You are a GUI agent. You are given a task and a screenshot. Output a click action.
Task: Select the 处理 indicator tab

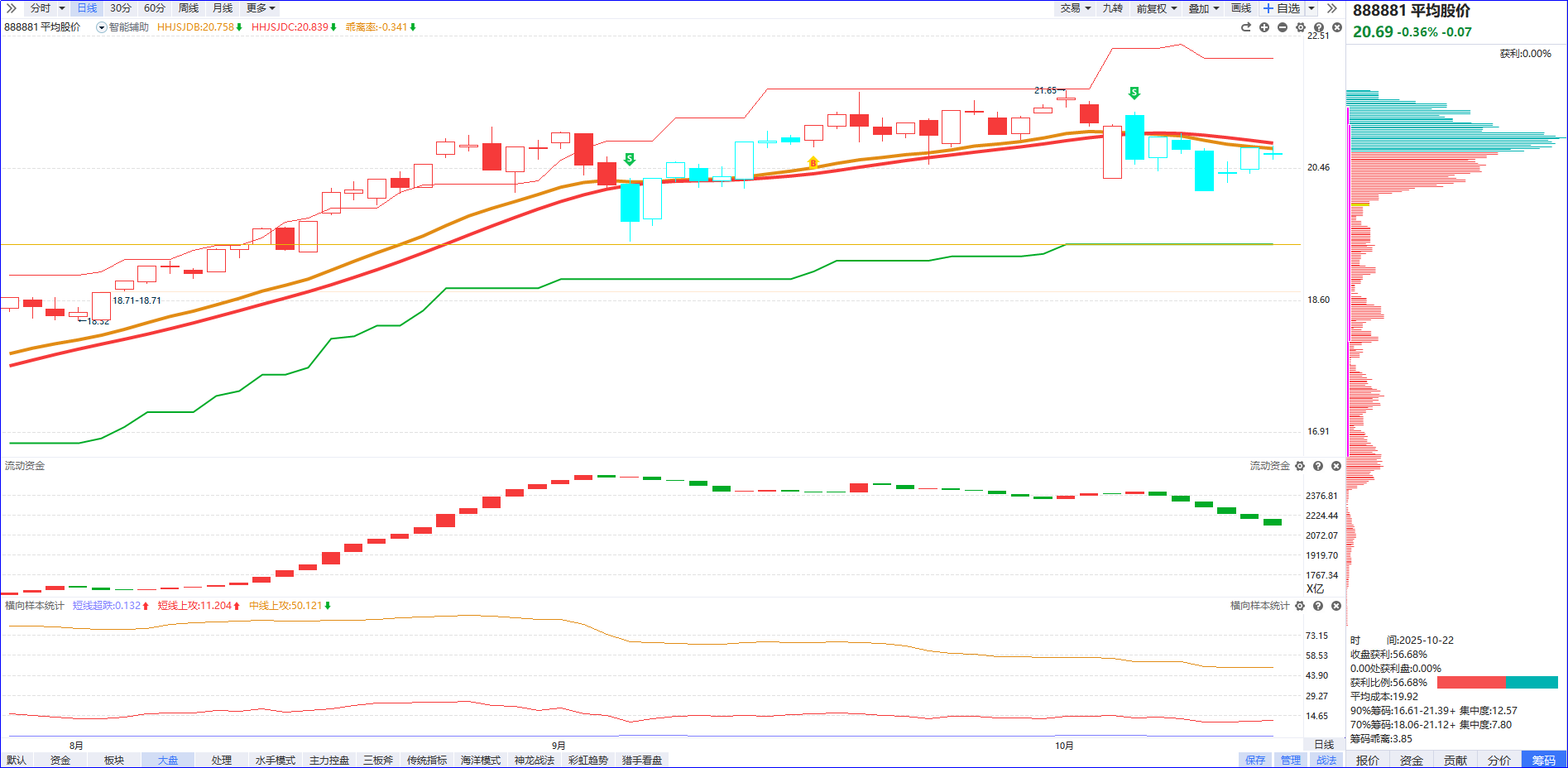[x=222, y=761]
